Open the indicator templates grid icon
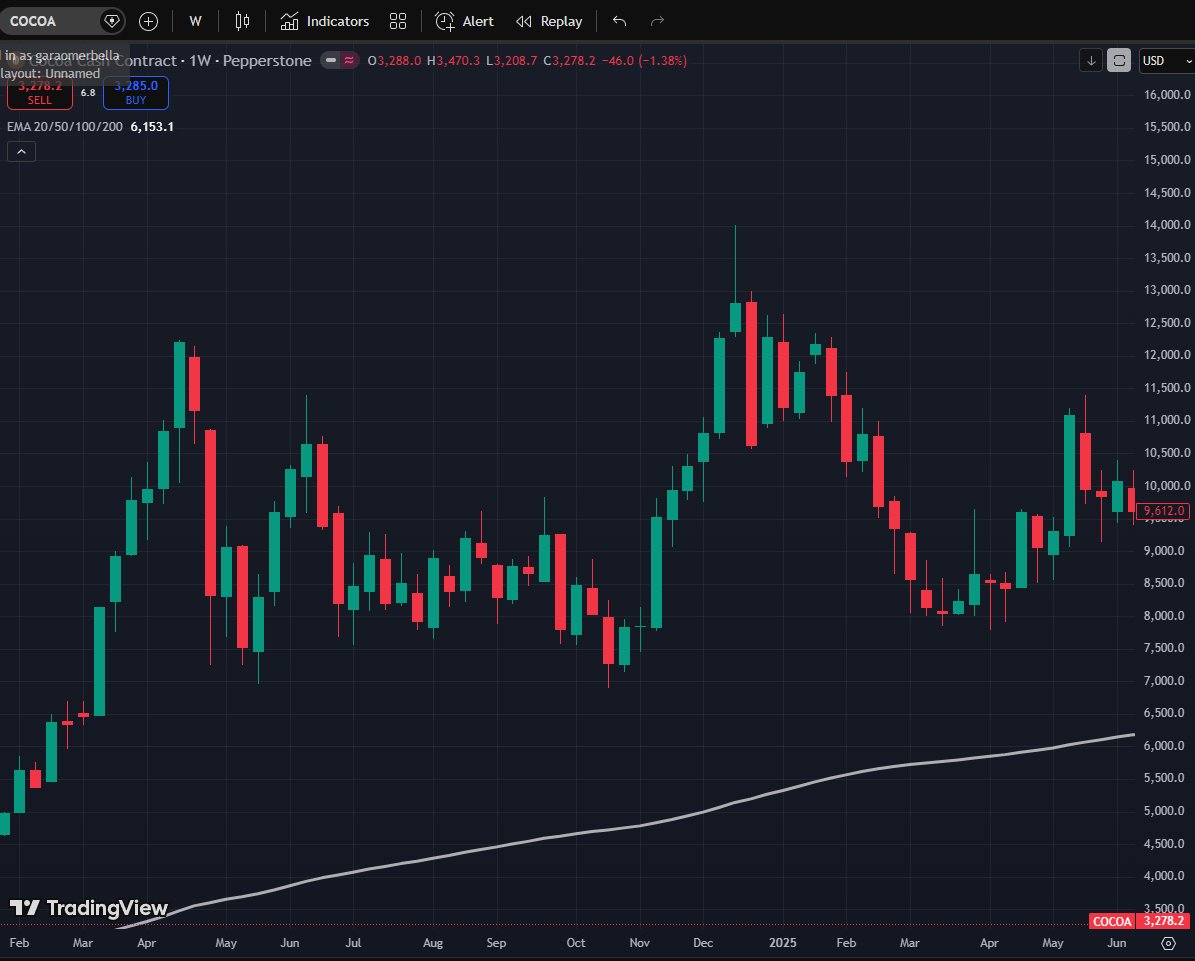 tap(398, 21)
